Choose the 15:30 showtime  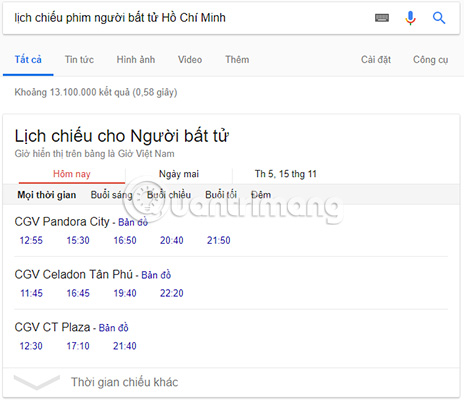tap(78, 240)
